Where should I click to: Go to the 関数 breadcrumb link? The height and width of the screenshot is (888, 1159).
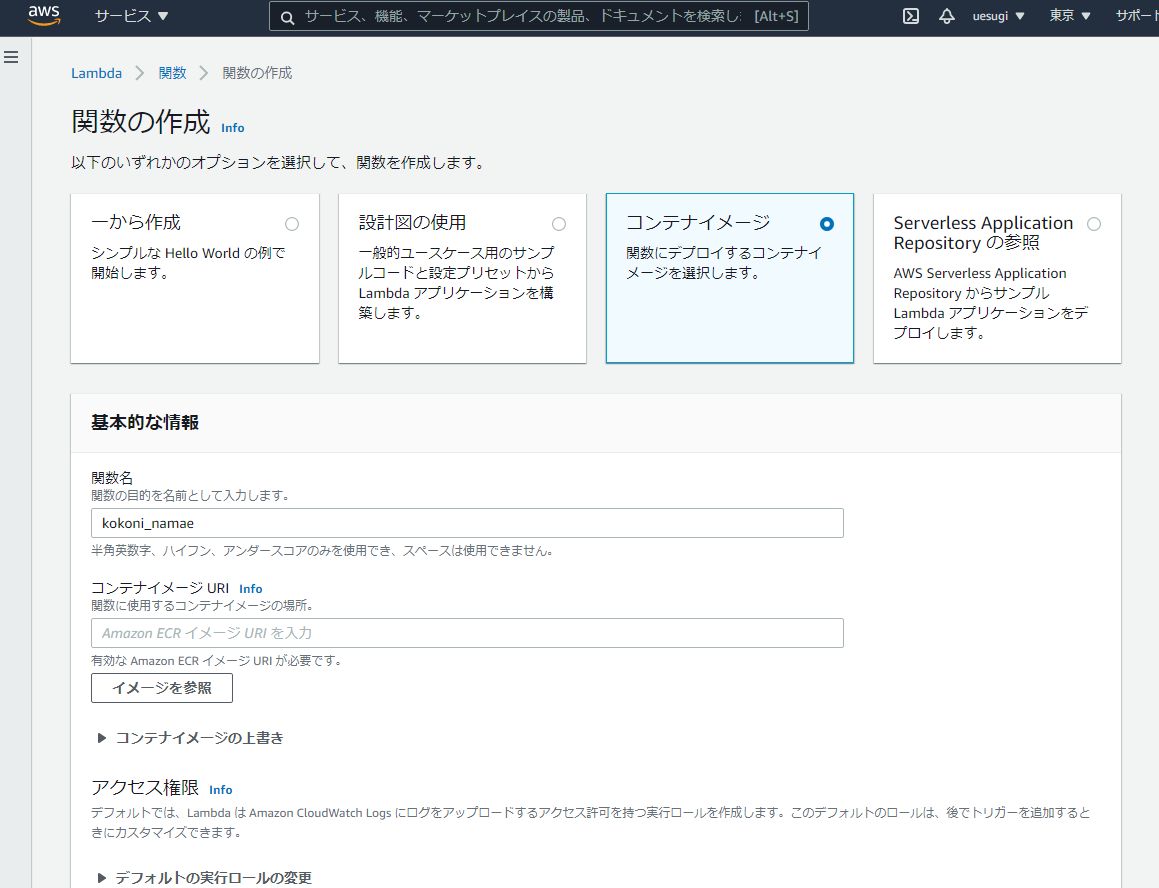[172, 73]
